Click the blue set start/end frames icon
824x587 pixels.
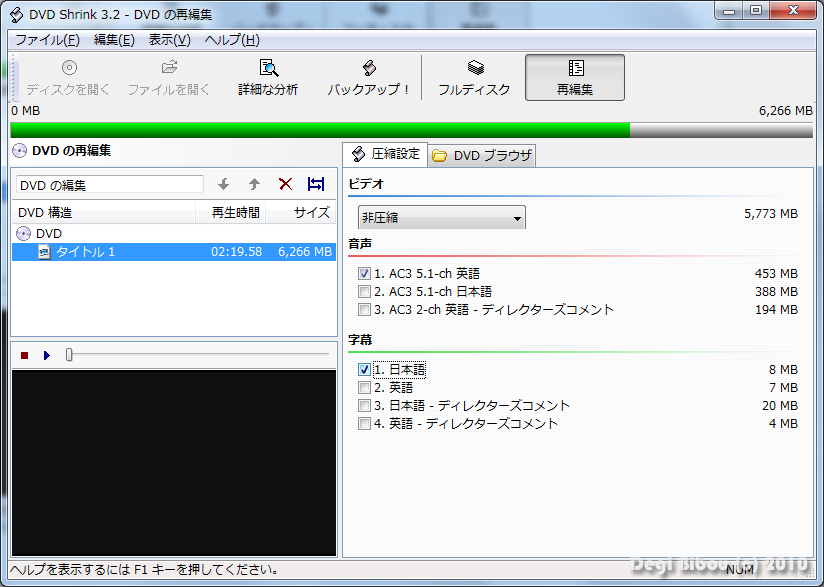tap(316, 184)
